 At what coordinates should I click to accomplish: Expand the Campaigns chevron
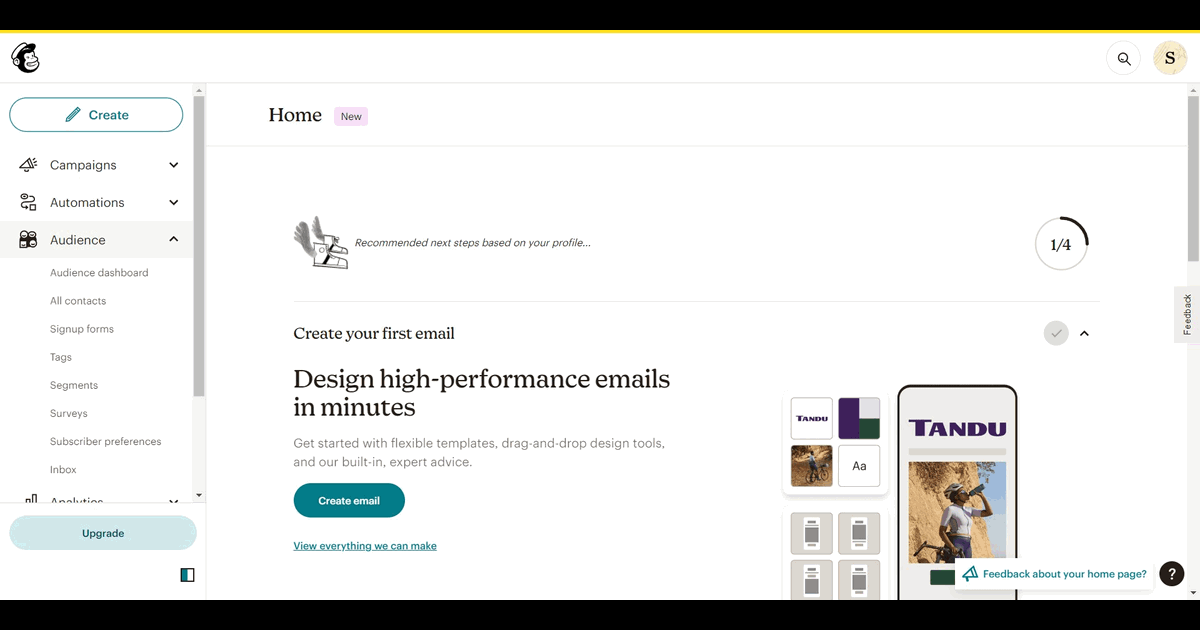pyautogui.click(x=173, y=165)
